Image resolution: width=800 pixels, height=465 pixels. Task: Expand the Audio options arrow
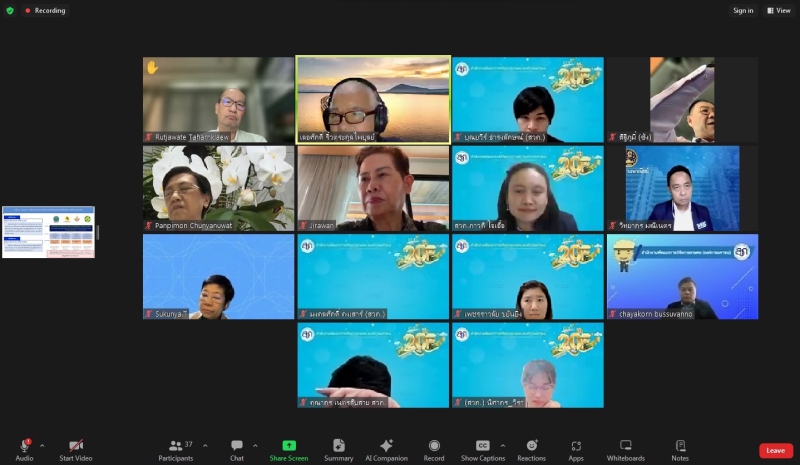(42, 446)
